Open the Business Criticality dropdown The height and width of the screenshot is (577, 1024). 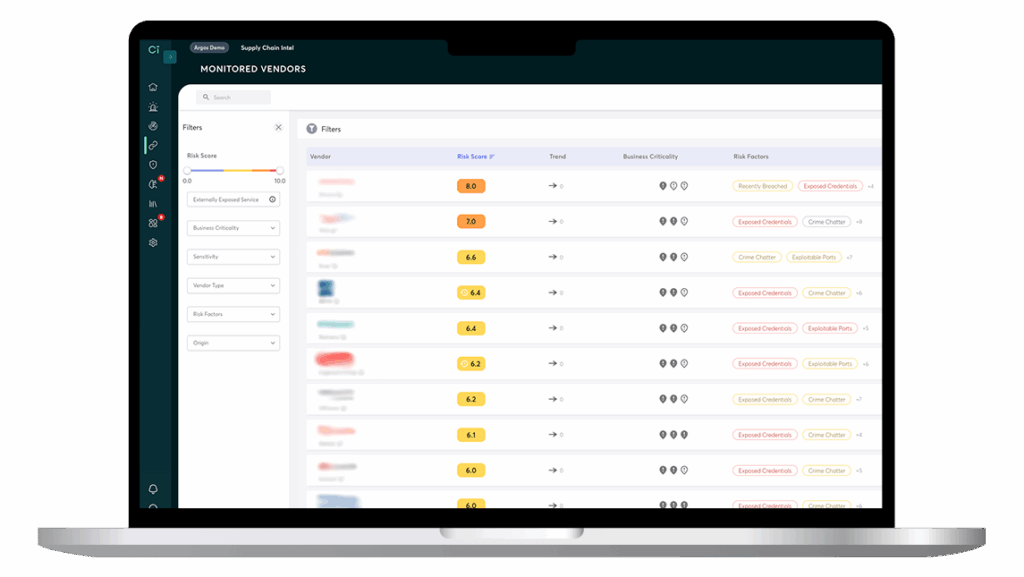pos(233,228)
